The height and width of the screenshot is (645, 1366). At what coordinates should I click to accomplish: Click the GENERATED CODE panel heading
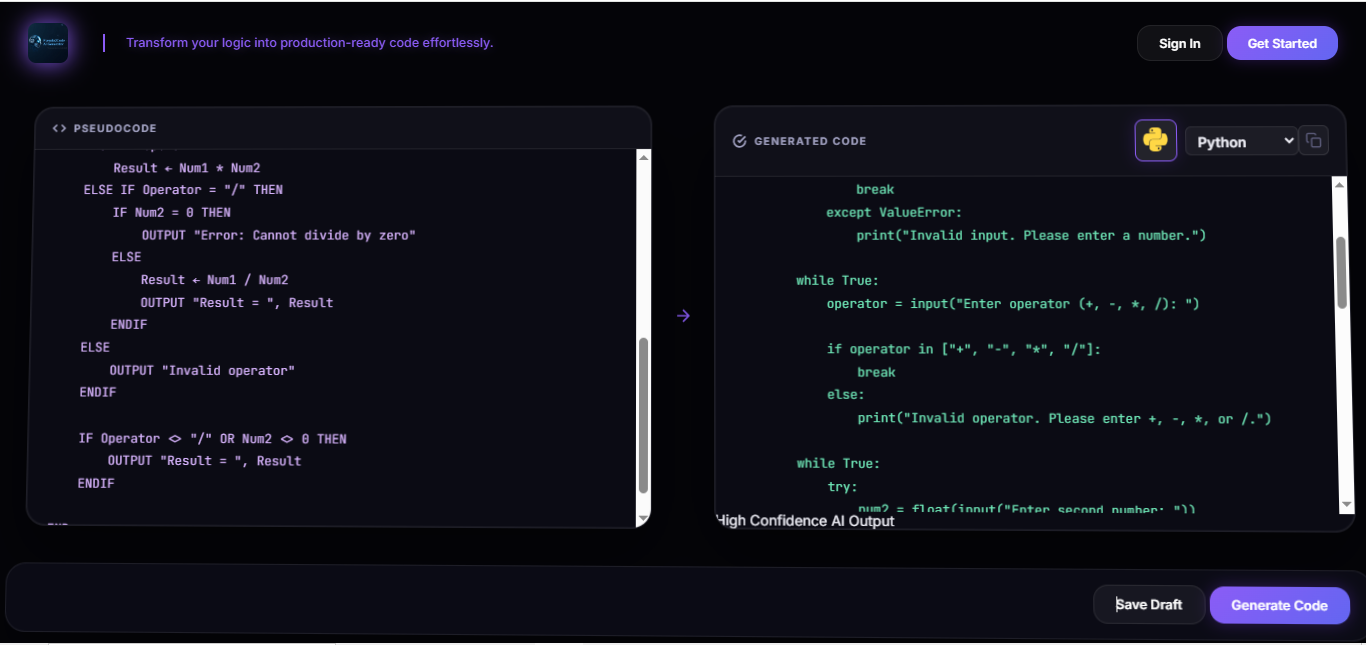(x=810, y=141)
